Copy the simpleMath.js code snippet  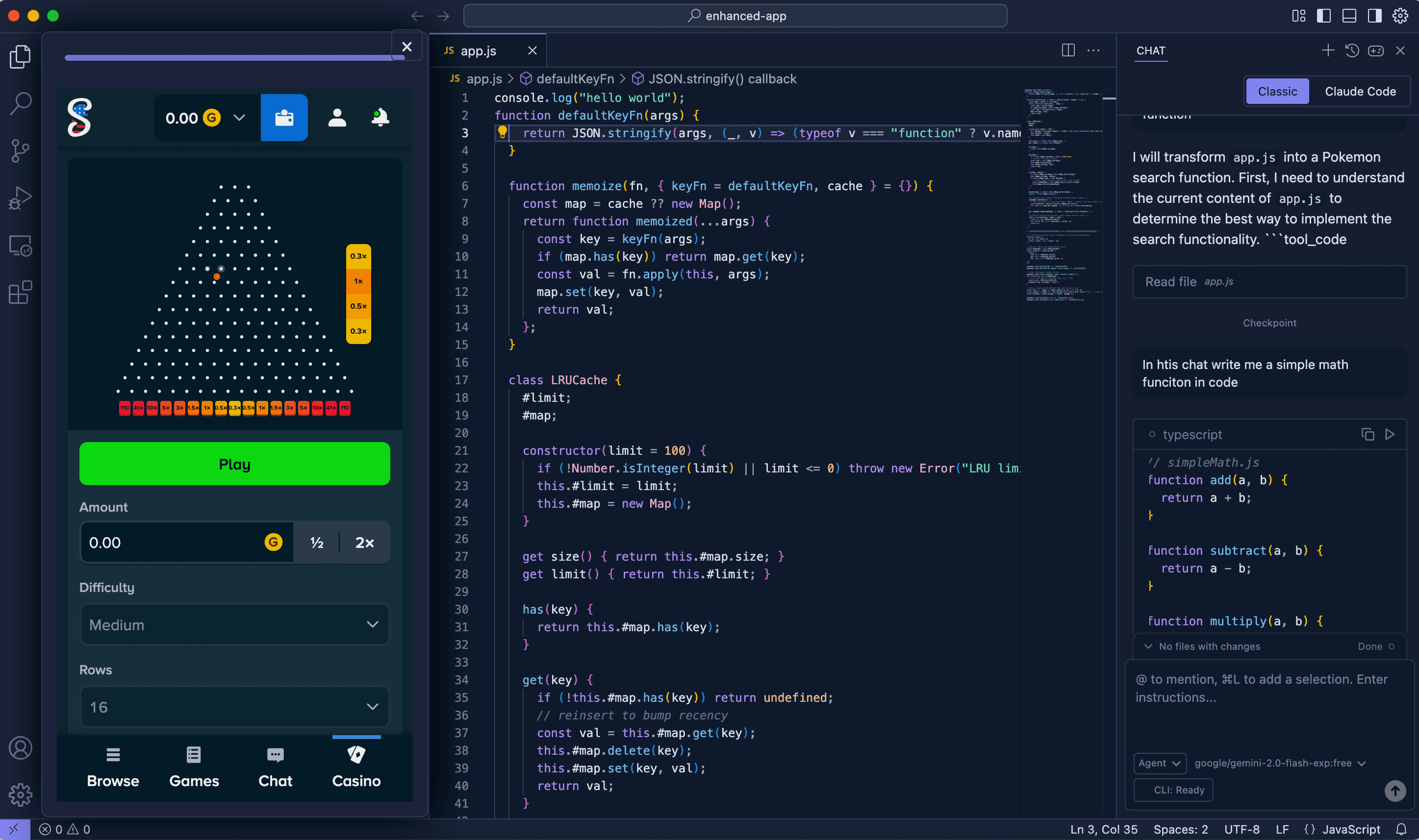point(1368,434)
